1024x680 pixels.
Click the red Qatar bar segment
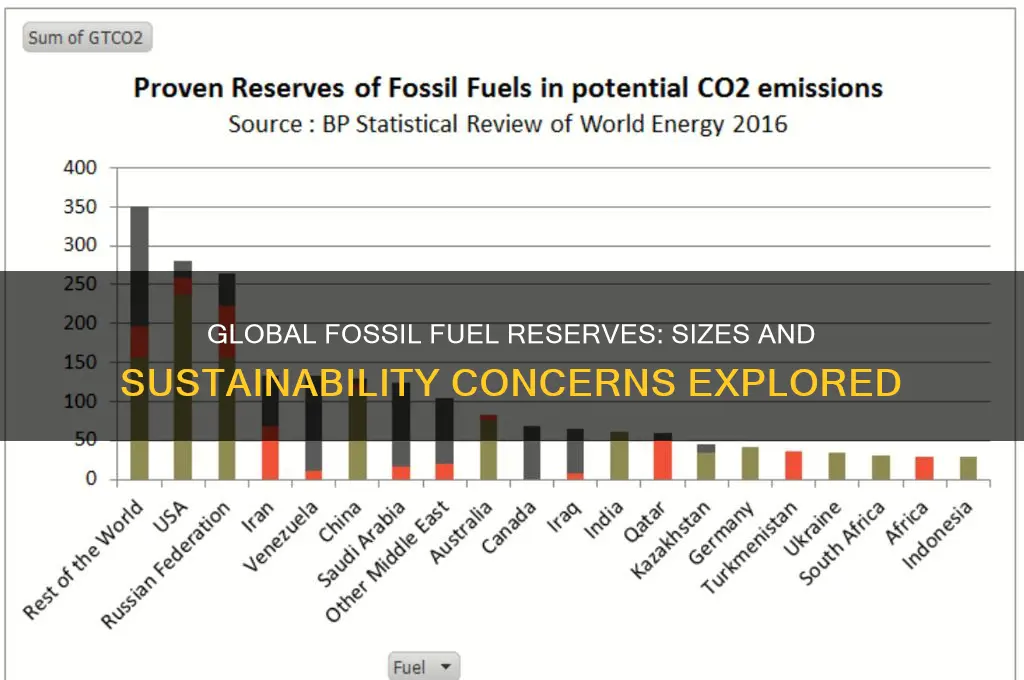(663, 460)
